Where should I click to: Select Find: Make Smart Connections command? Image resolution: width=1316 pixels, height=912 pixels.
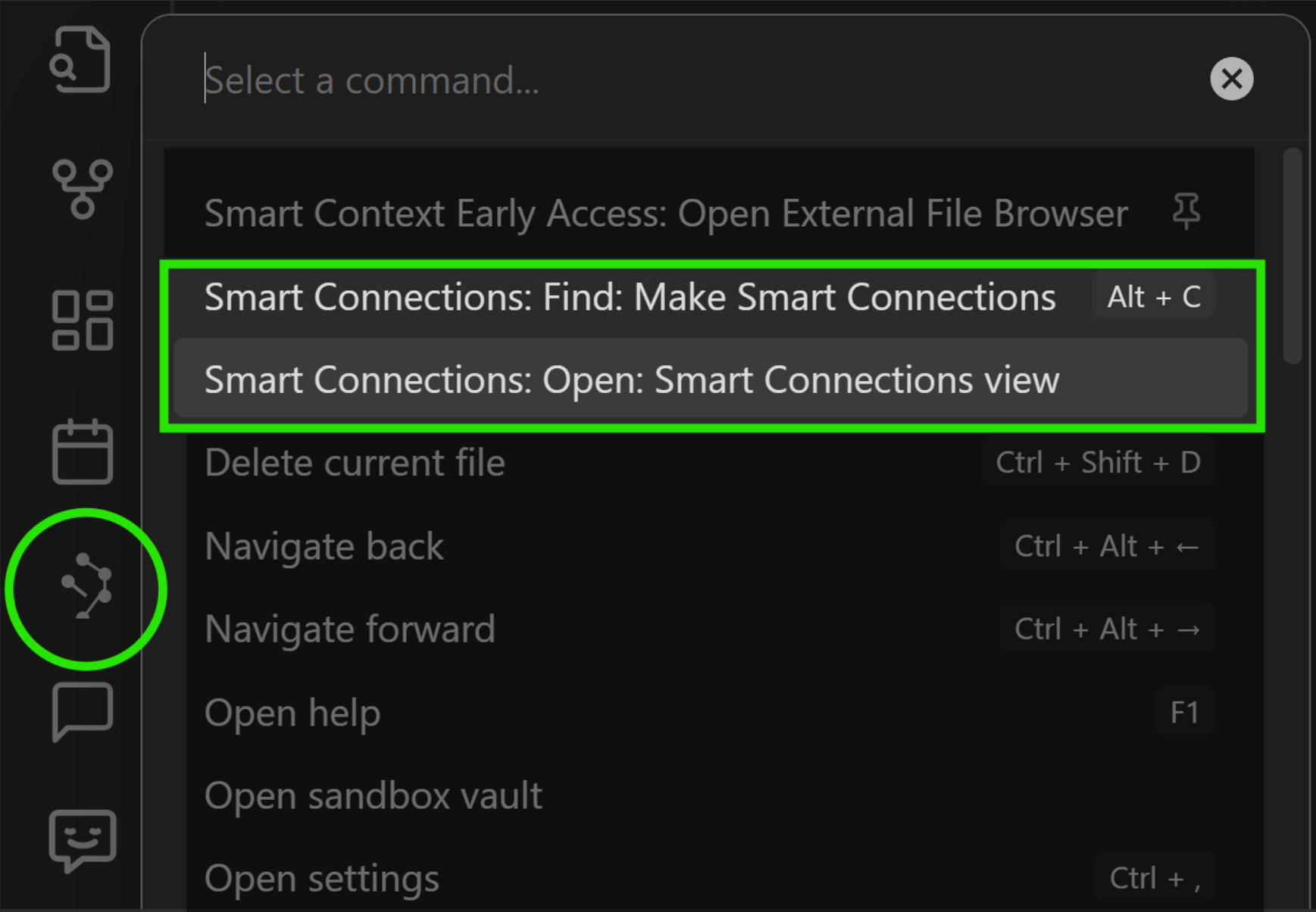click(711, 297)
